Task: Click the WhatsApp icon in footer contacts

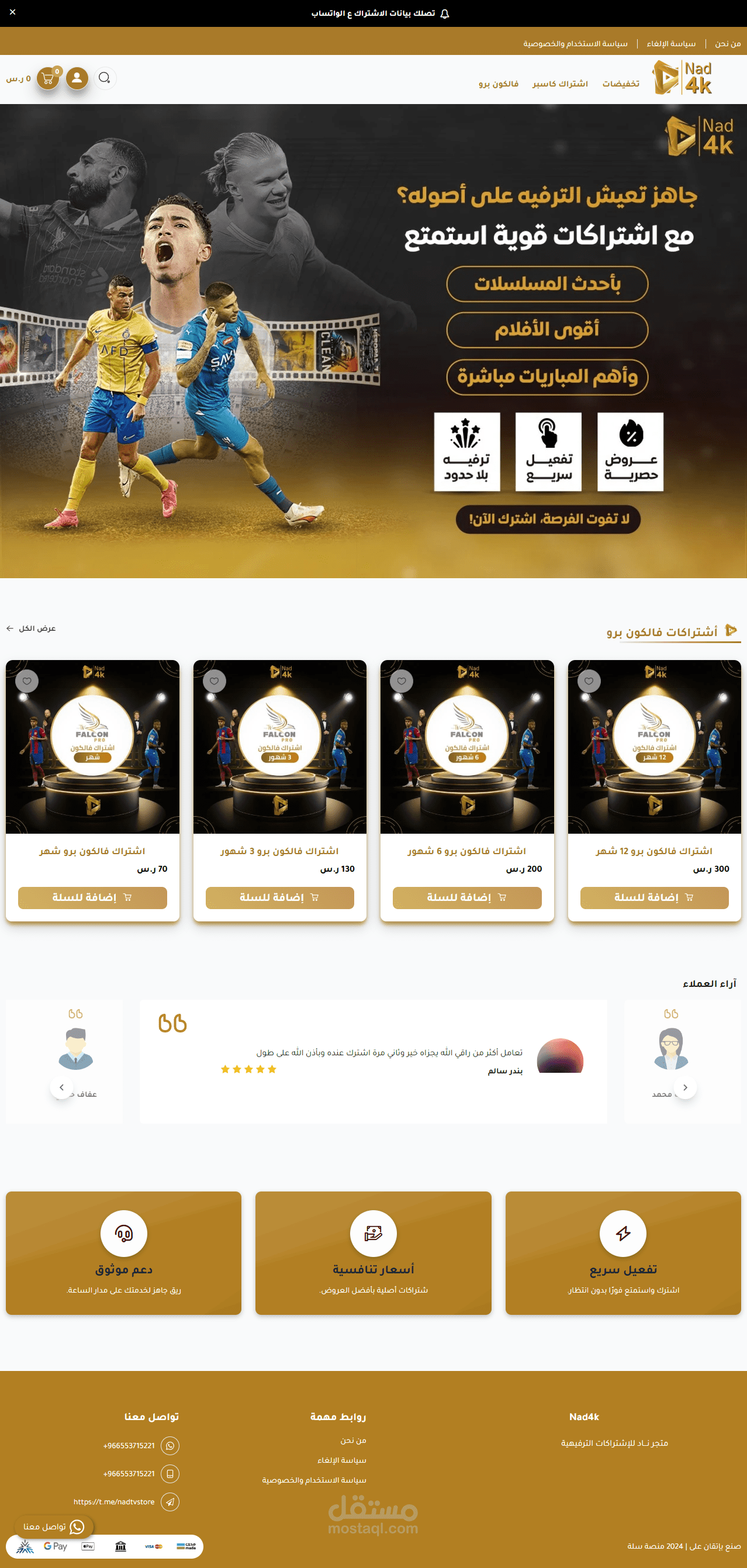Action: pyautogui.click(x=170, y=1445)
